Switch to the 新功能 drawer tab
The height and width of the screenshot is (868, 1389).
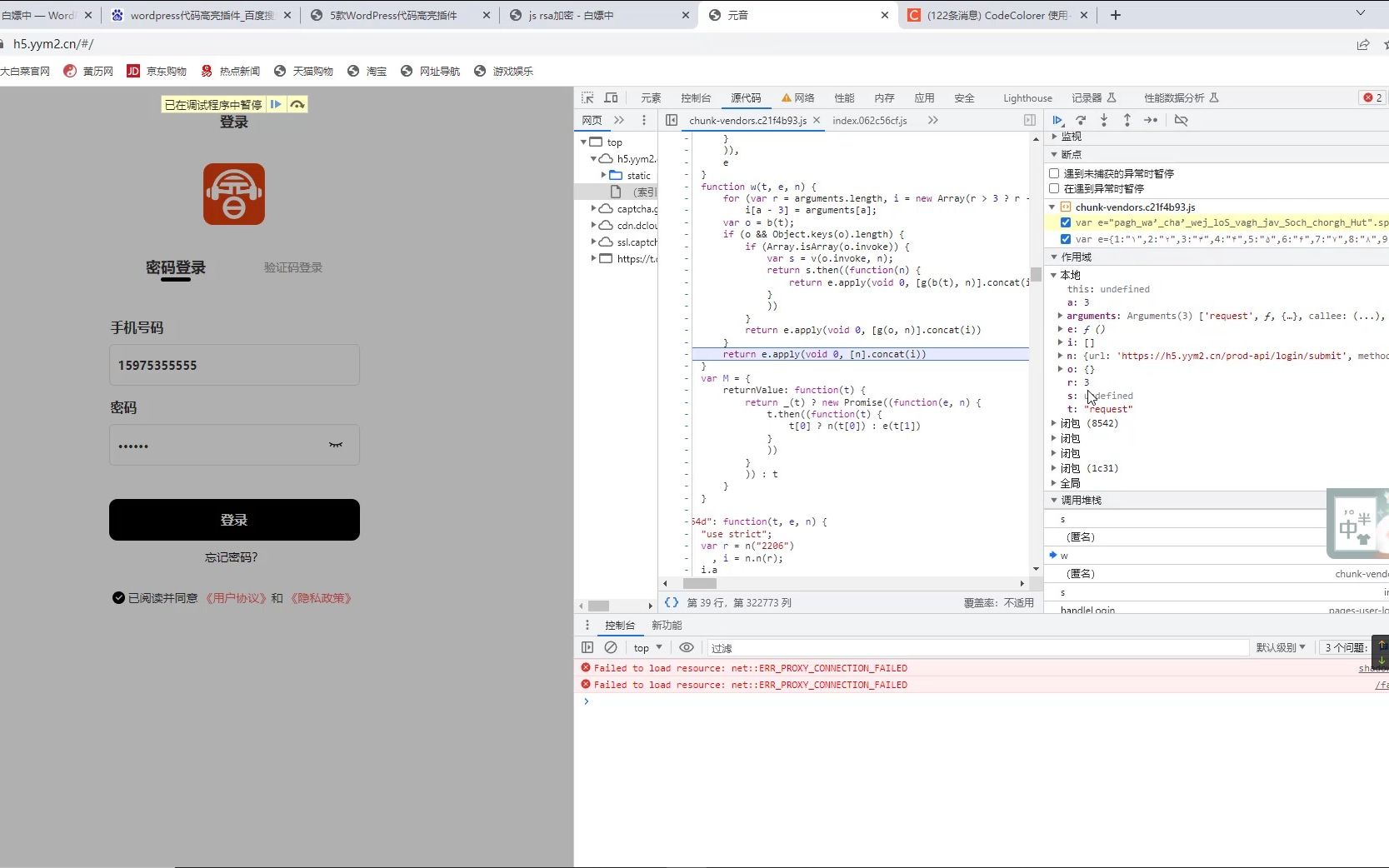click(x=667, y=625)
